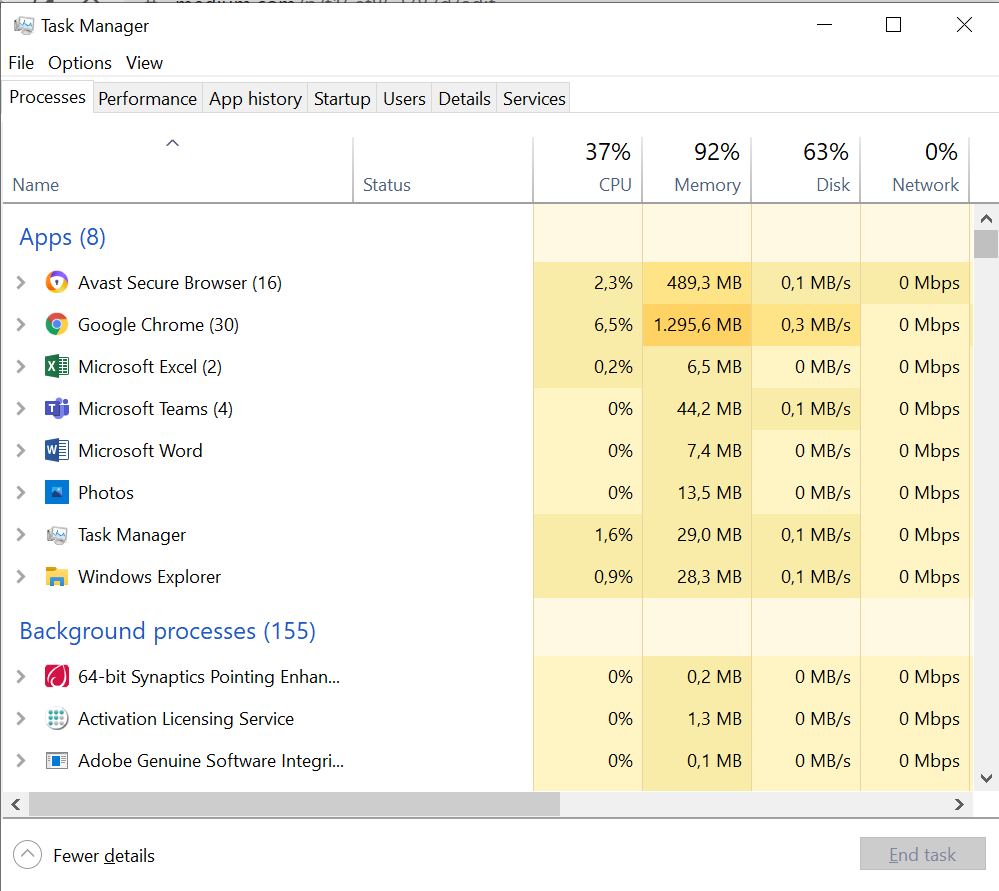Screen dimensions: 999x891
Task: Click the Avast Secure Browser icon
Action: click(57, 282)
